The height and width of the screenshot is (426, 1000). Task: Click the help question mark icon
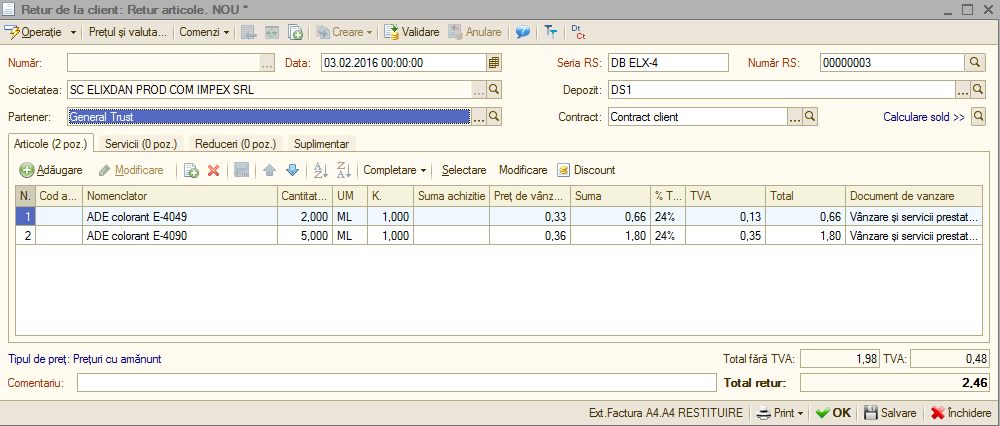pyautogui.click(x=523, y=32)
